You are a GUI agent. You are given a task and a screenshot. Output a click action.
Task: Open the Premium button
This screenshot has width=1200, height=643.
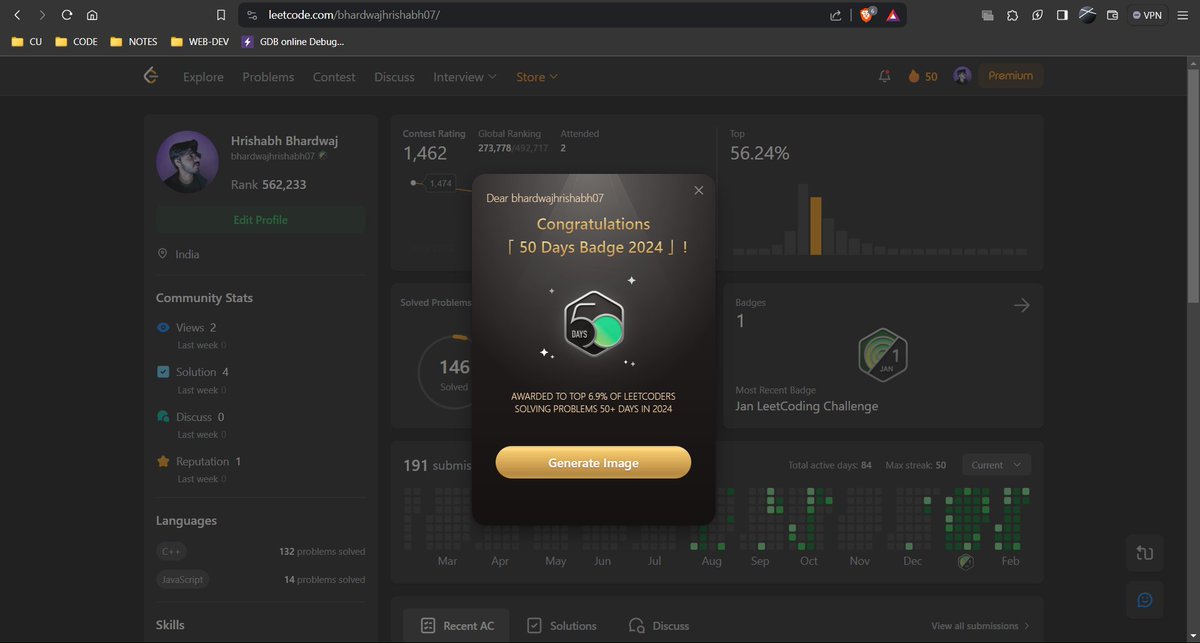tap(1010, 76)
